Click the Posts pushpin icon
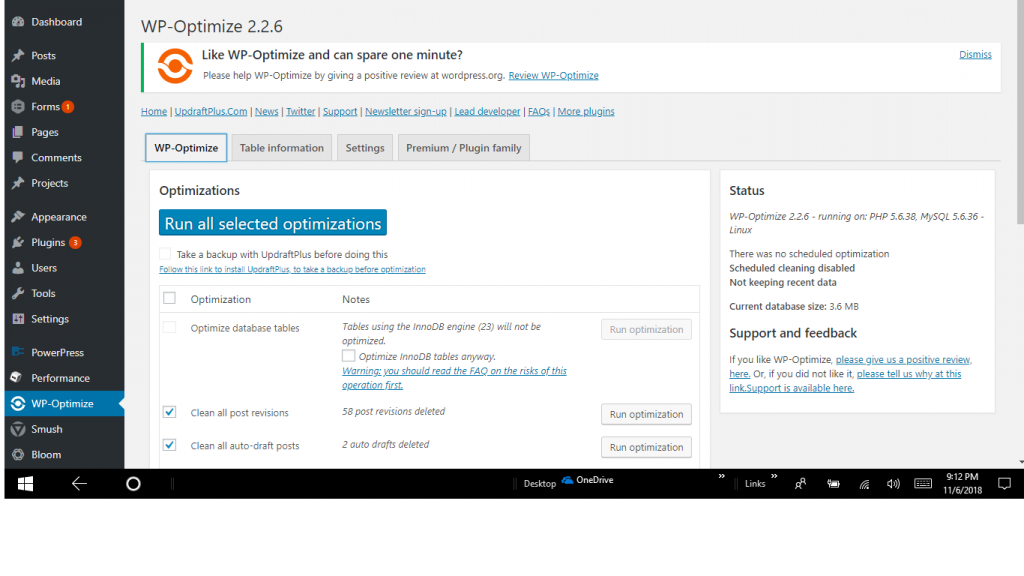The image size is (1024, 576). [x=18, y=56]
